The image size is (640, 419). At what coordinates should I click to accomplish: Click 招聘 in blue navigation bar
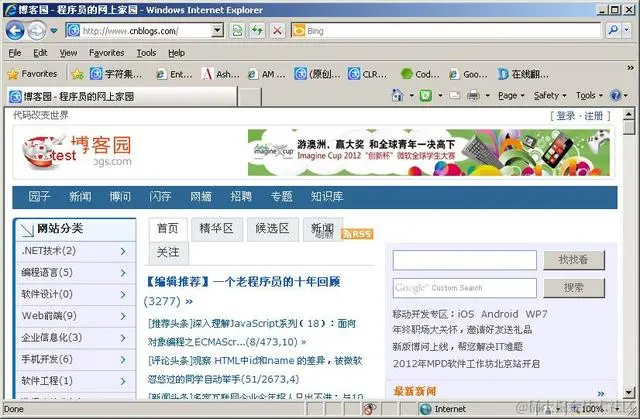[x=241, y=197]
